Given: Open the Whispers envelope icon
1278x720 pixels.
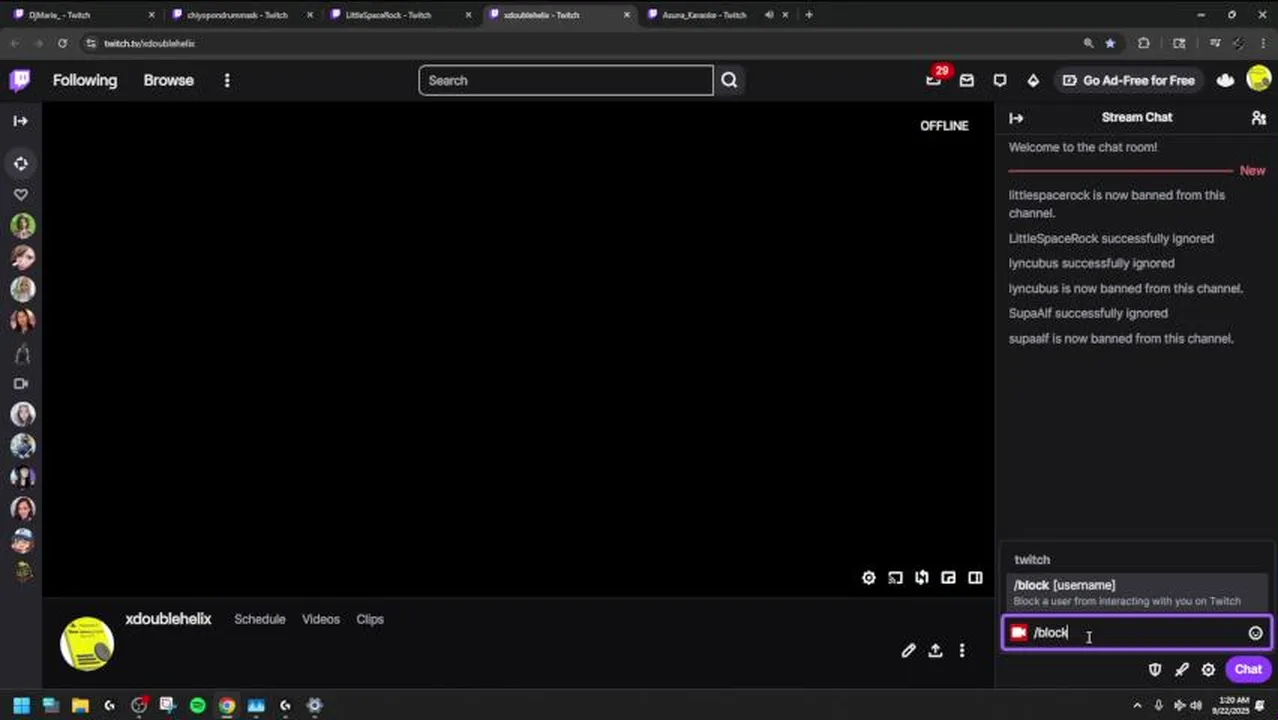Looking at the screenshot, I should (x=966, y=80).
